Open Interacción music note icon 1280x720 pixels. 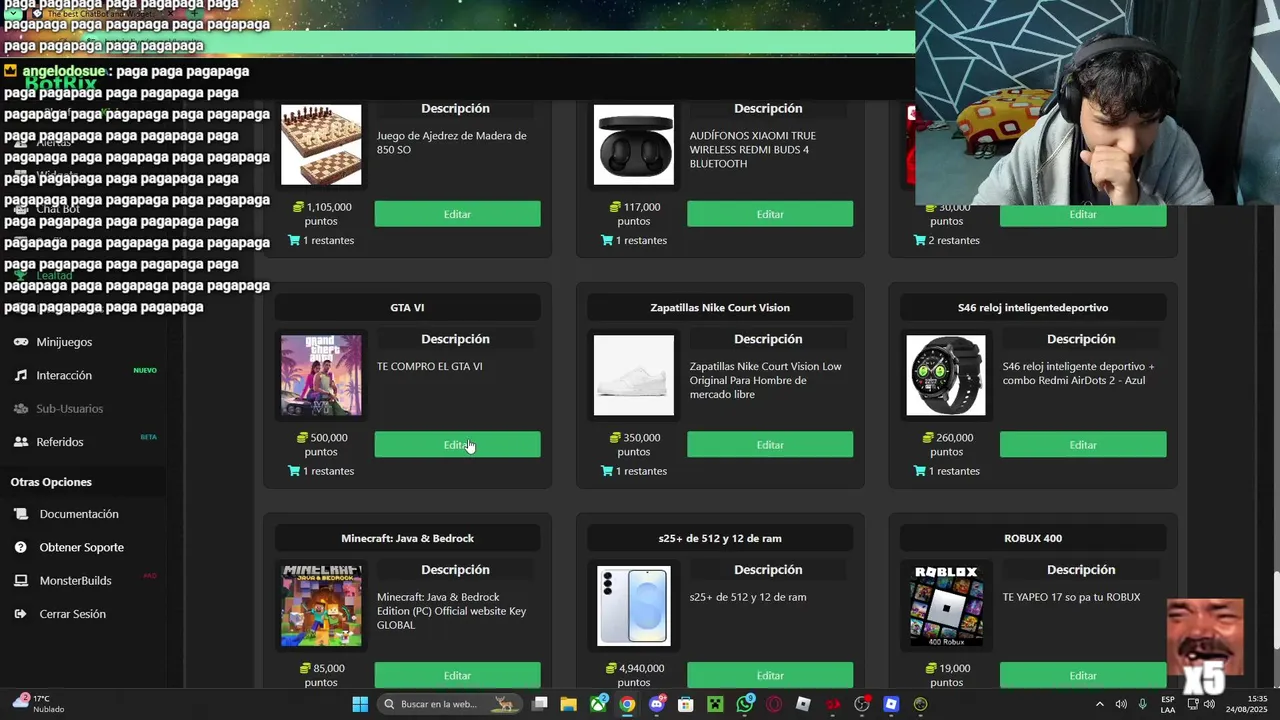pos(21,375)
